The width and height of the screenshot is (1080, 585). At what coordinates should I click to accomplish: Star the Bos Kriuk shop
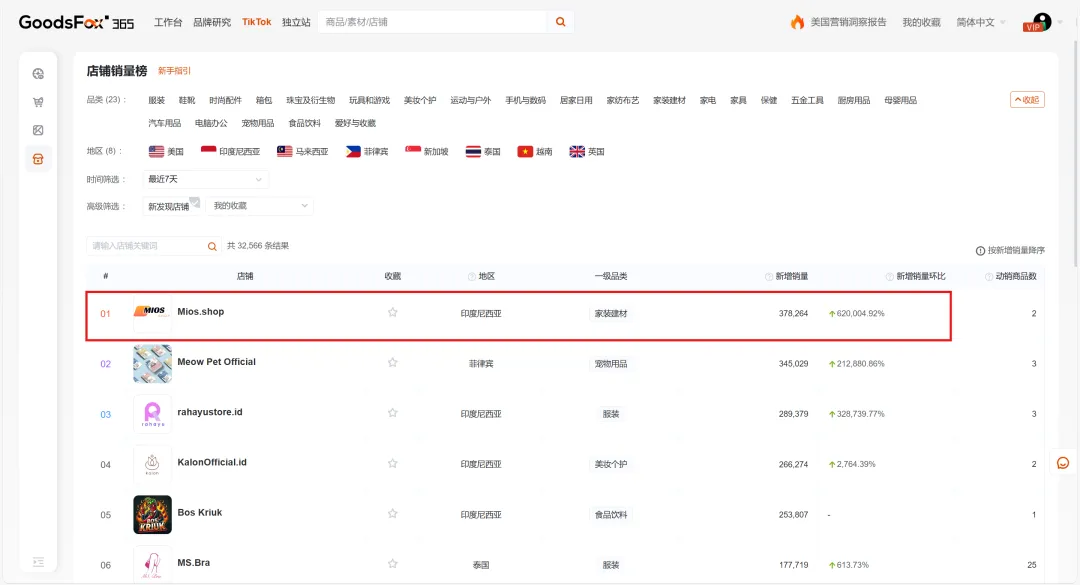pyautogui.click(x=393, y=513)
